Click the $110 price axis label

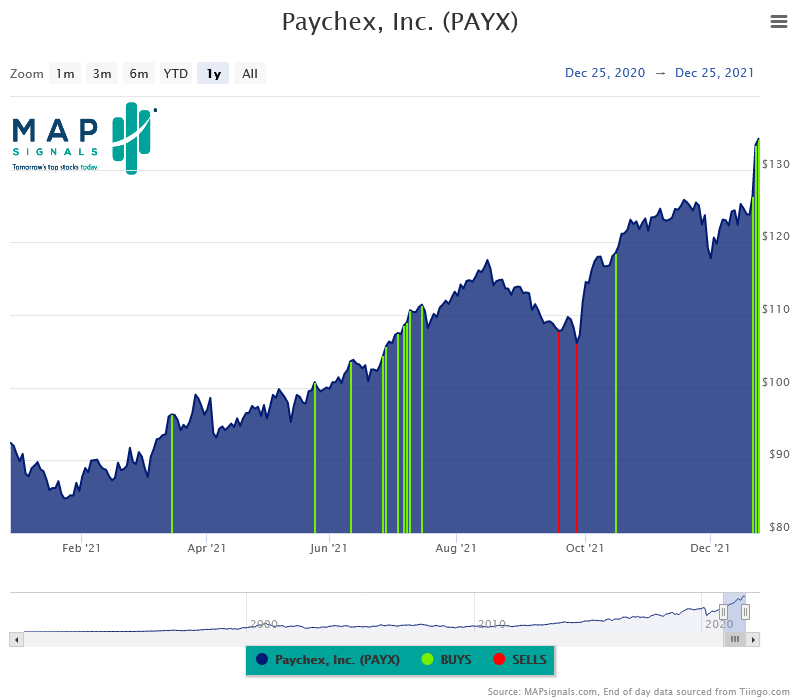(776, 309)
